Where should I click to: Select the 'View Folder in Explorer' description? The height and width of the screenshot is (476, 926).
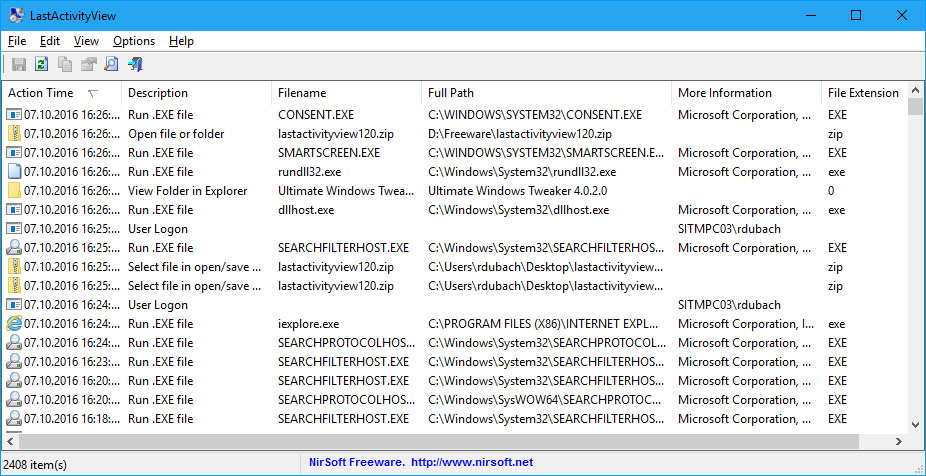point(187,191)
